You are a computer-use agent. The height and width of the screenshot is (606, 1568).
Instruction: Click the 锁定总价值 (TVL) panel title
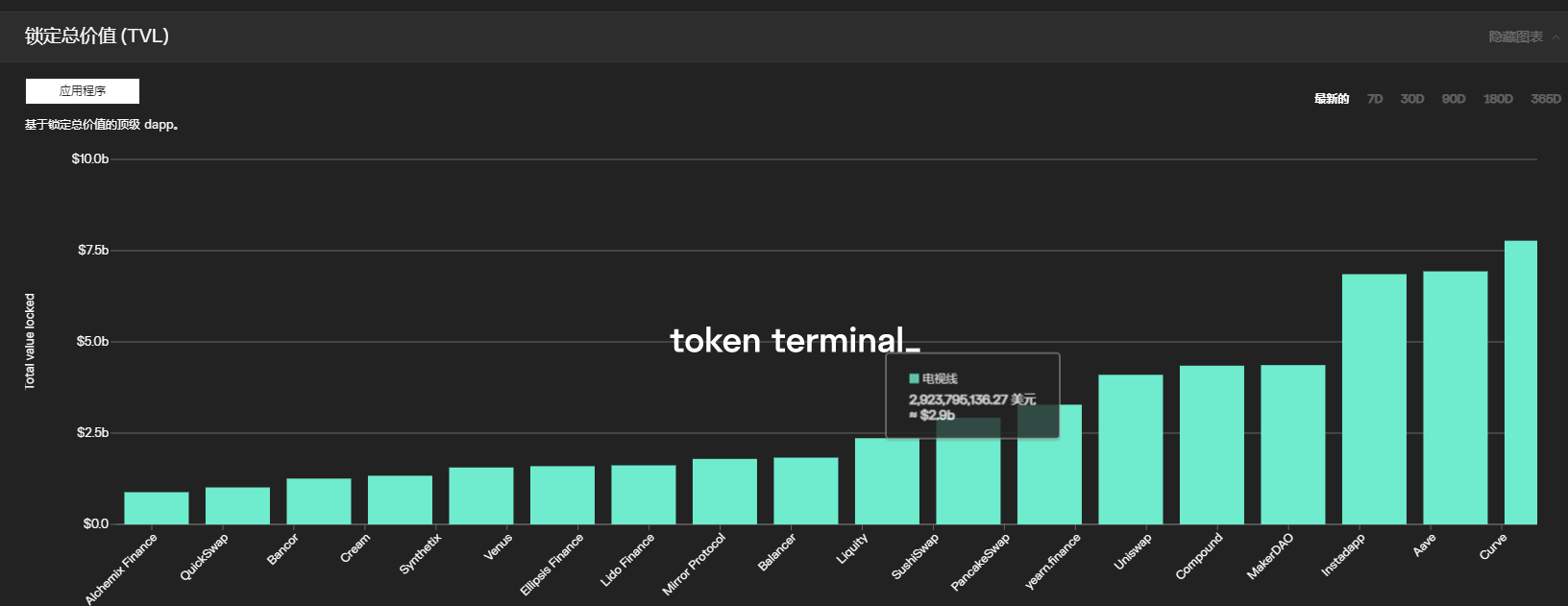(x=97, y=36)
